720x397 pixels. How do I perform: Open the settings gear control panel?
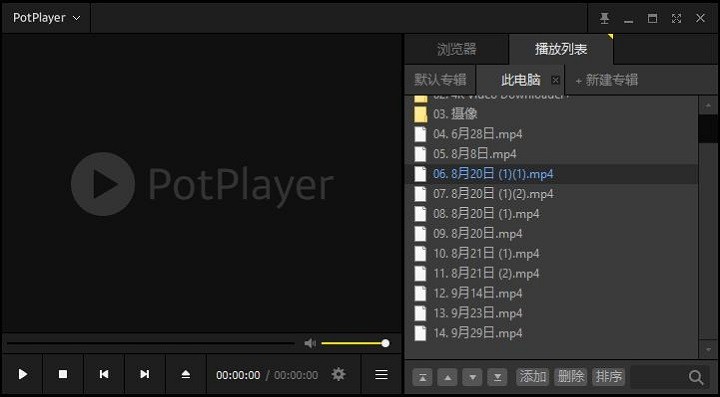pos(338,375)
